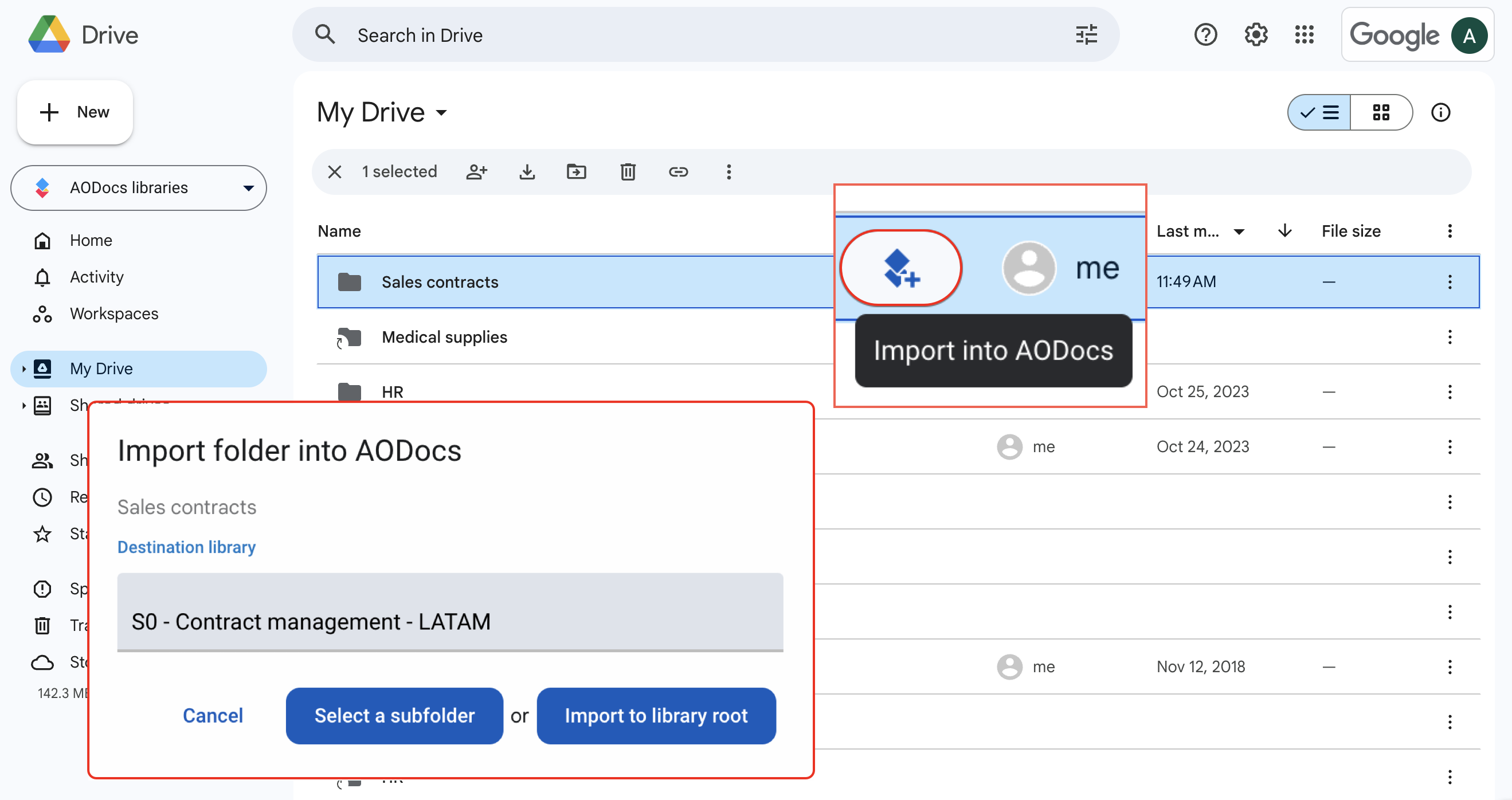The width and height of the screenshot is (1512, 800).
Task: Open search filter options icon
Action: coord(1087,35)
